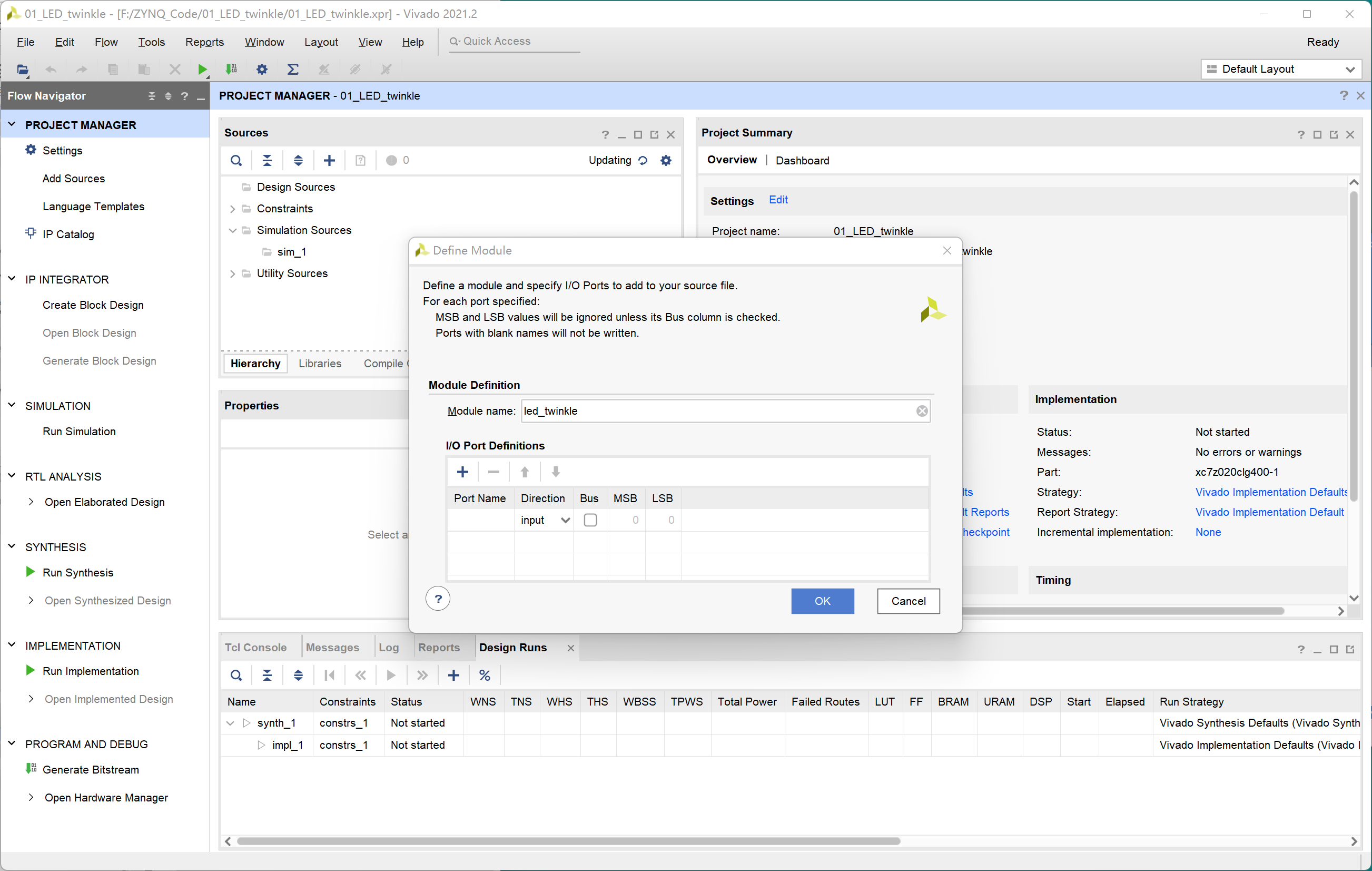The height and width of the screenshot is (871, 1372).
Task: Click the add I/O port plus button in dialog
Action: (x=463, y=471)
